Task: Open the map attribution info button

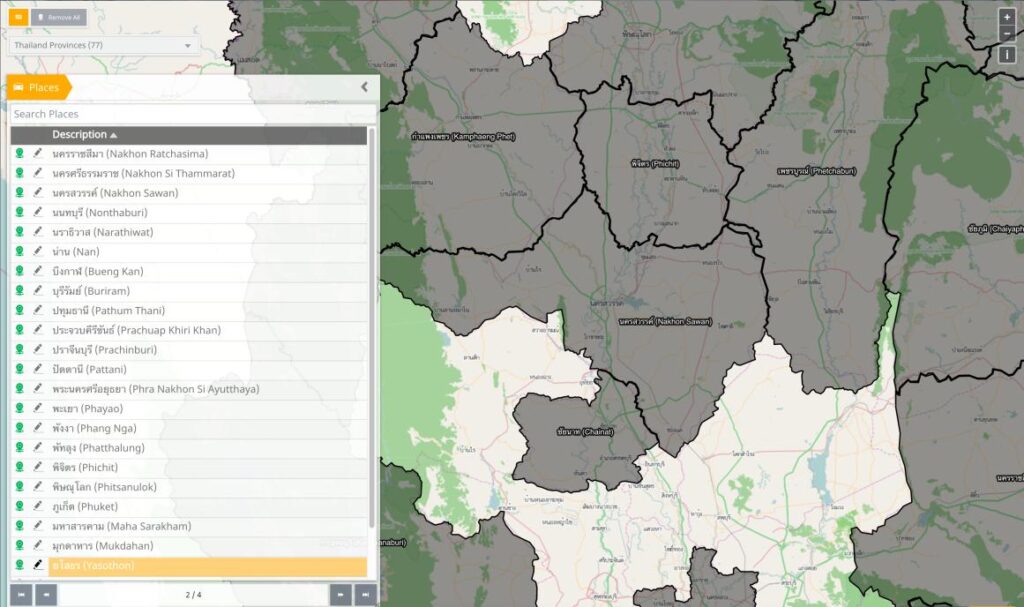Action: [x=1007, y=54]
